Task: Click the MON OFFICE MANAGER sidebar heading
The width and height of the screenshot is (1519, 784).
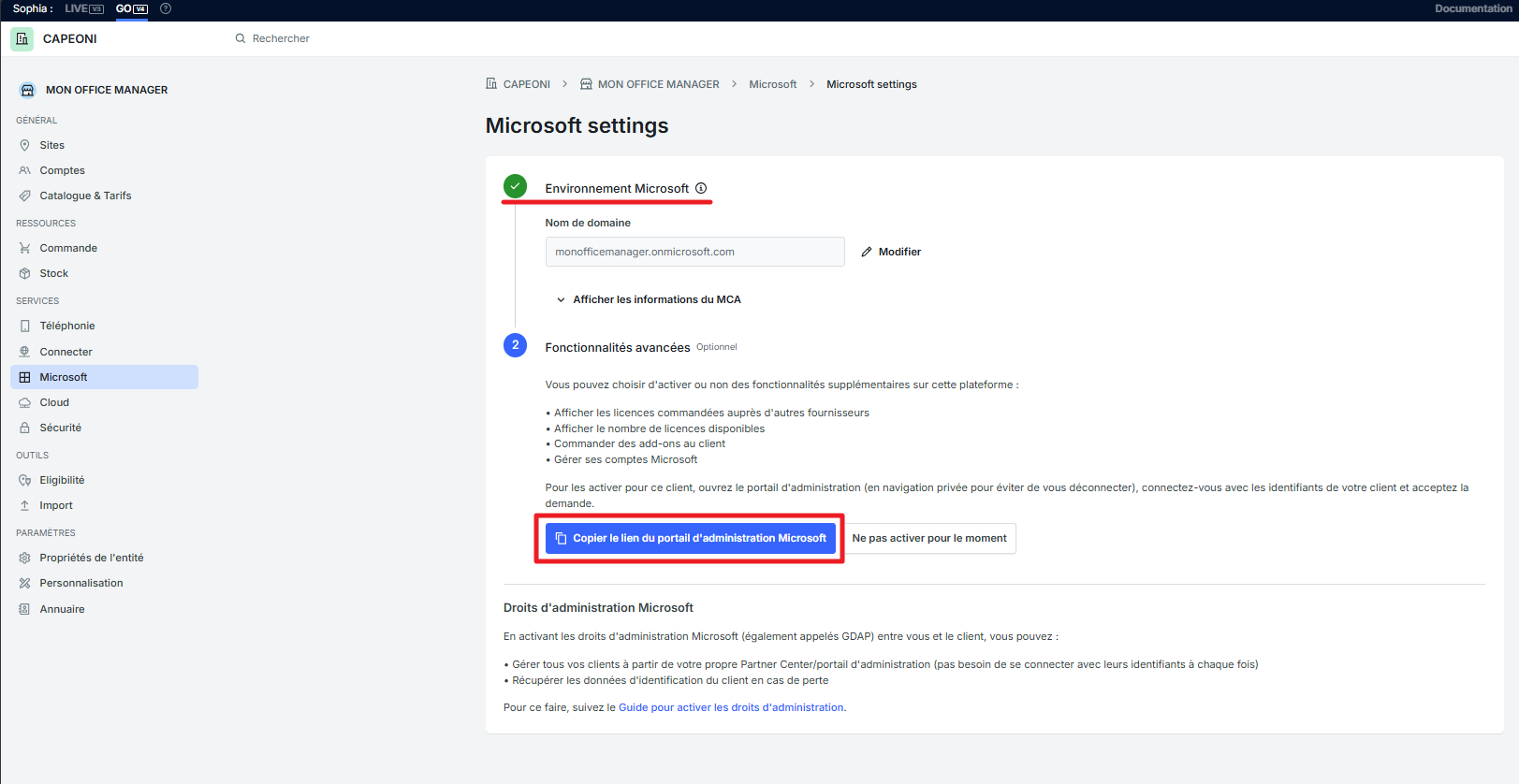Action: point(107,90)
